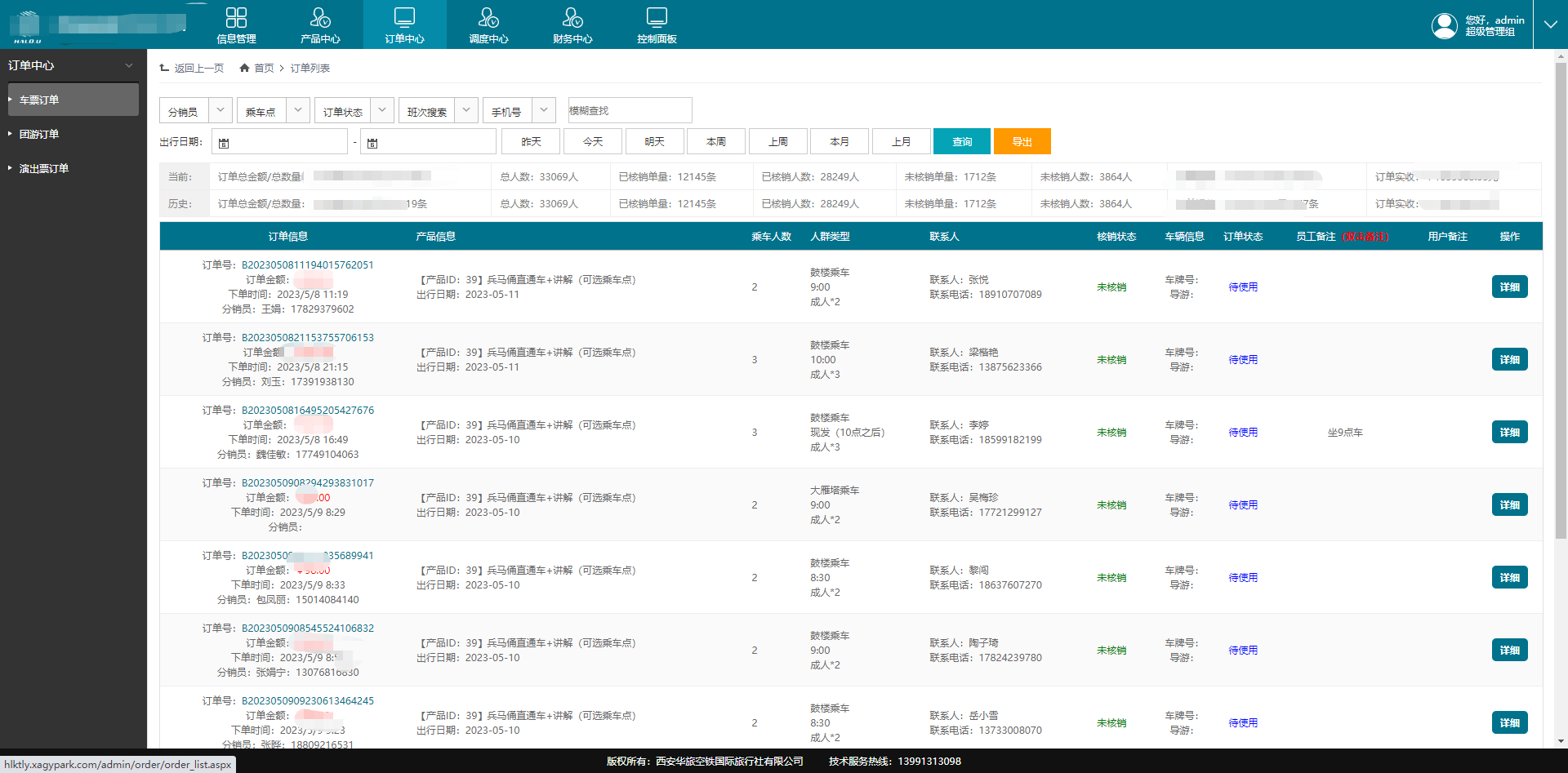Filter orders by 上周
Viewport: 1568px width, 773px height.
pyautogui.click(x=778, y=141)
